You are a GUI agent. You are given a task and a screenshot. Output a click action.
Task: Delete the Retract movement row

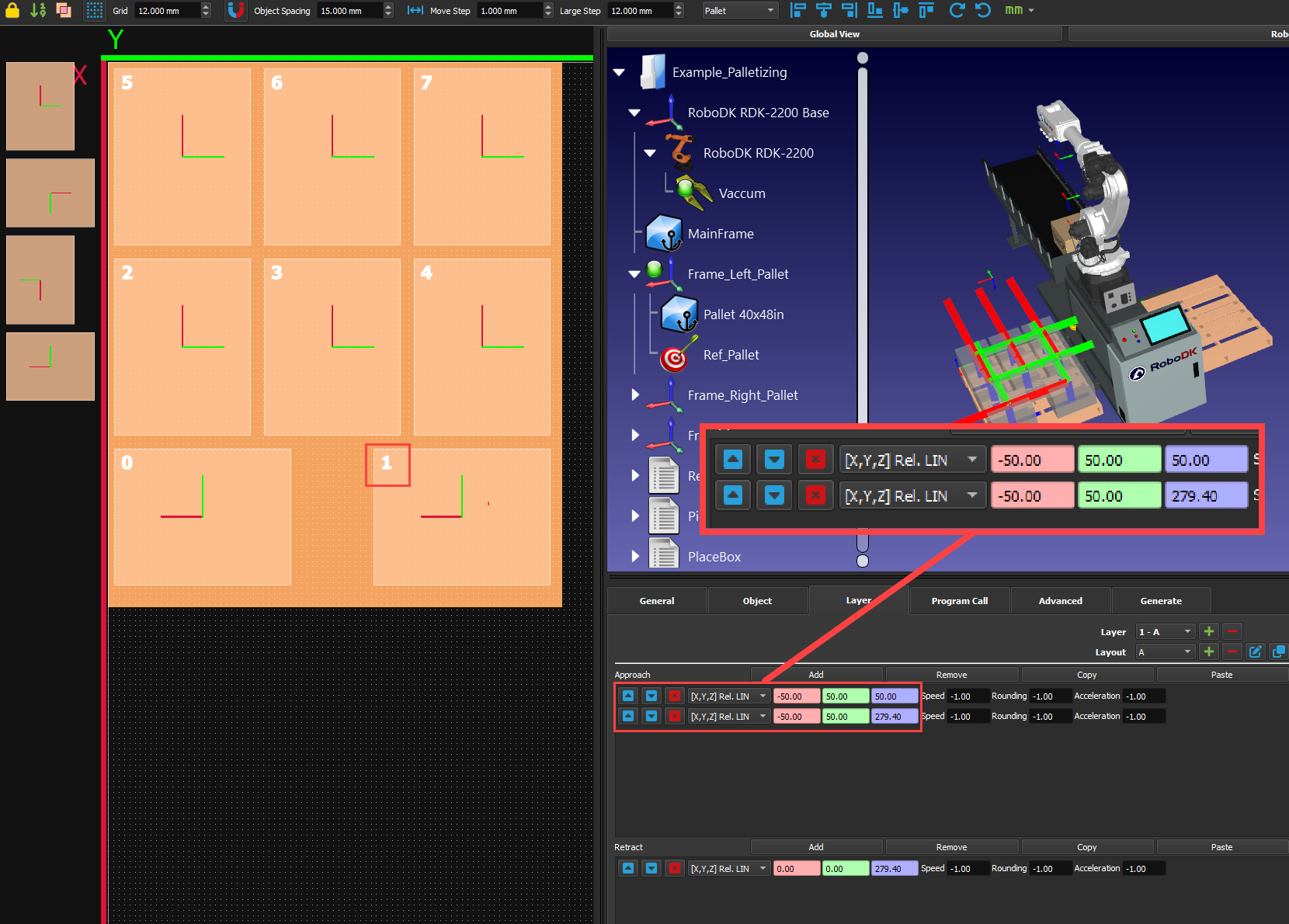click(675, 868)
